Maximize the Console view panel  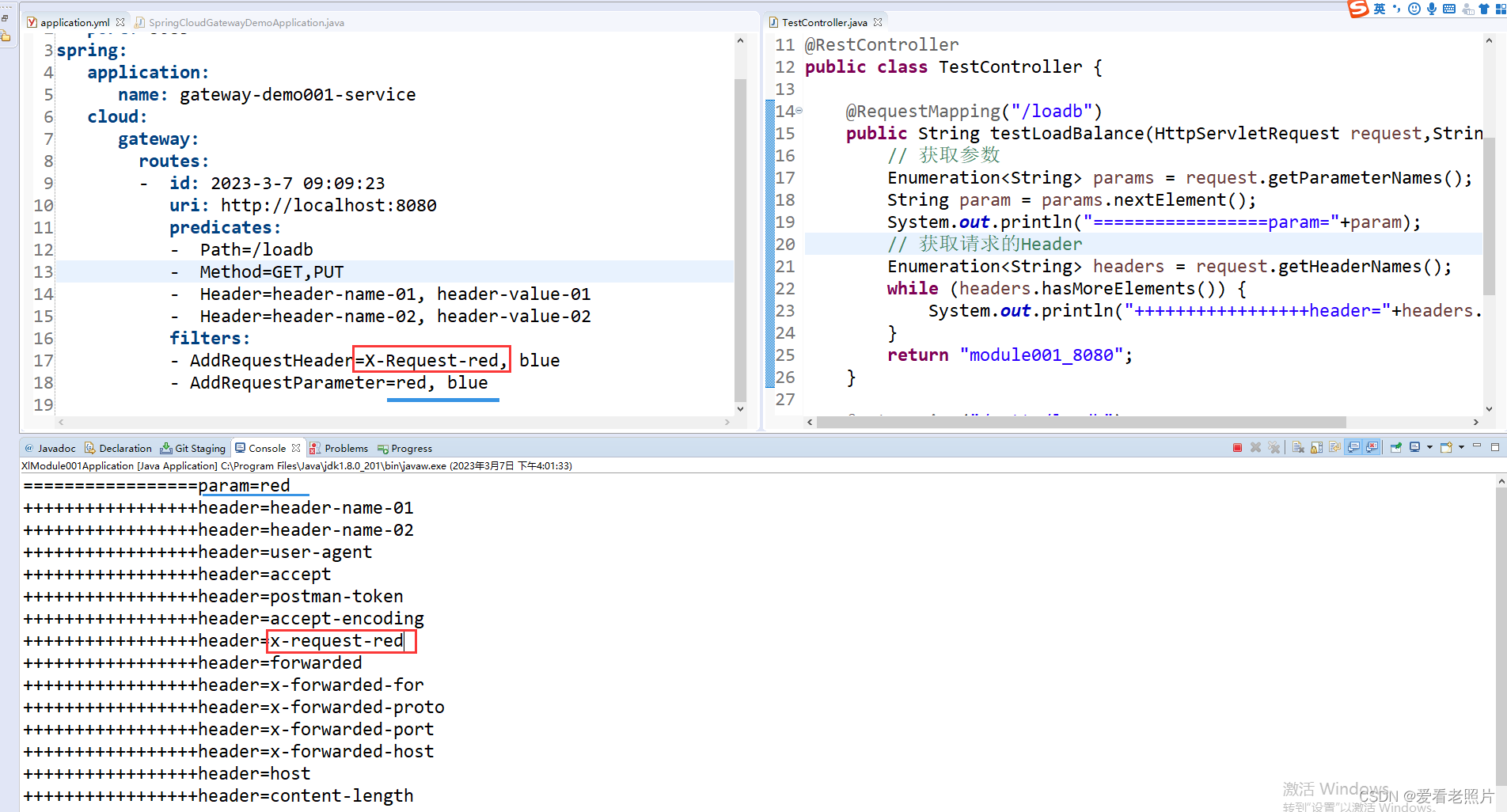(x=1495, y=447)
